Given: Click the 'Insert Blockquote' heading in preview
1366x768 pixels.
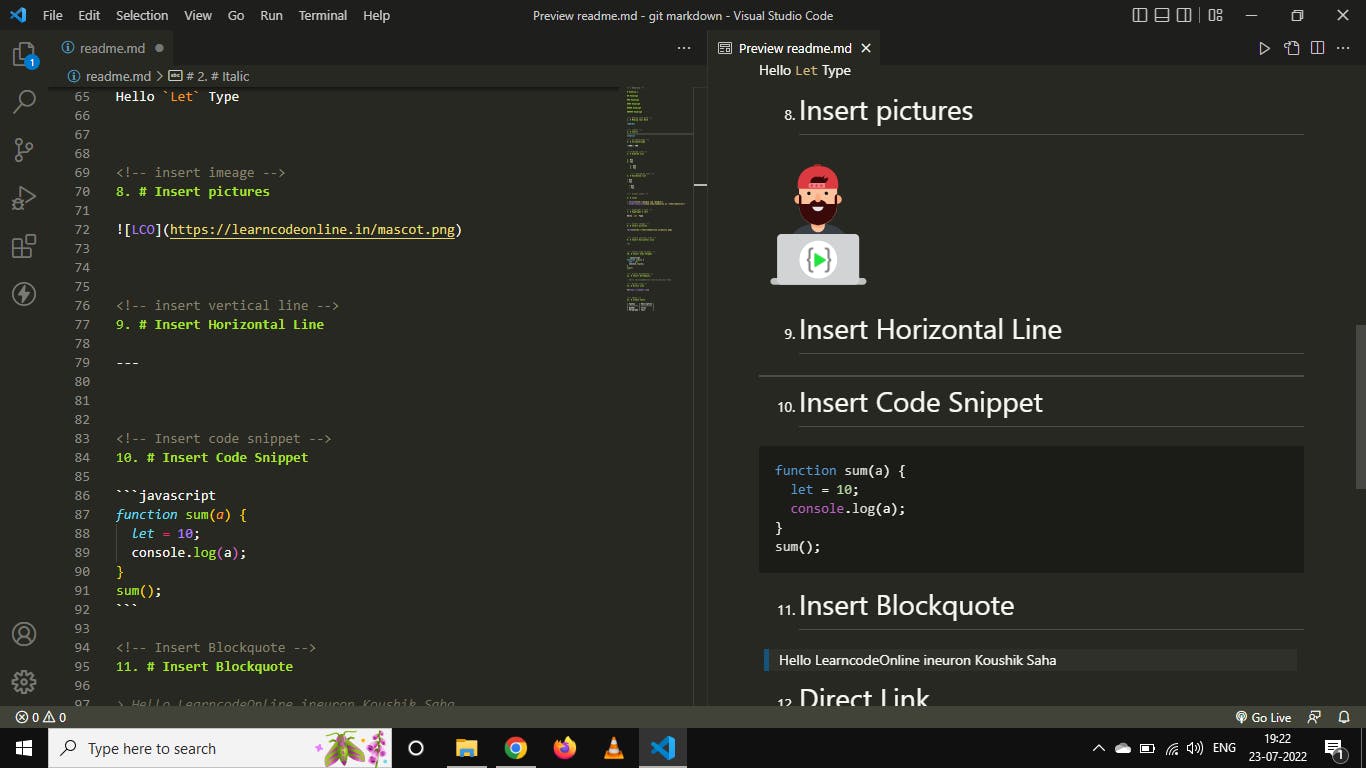Looking at the screenshot, I should click(x=906, y=606).
